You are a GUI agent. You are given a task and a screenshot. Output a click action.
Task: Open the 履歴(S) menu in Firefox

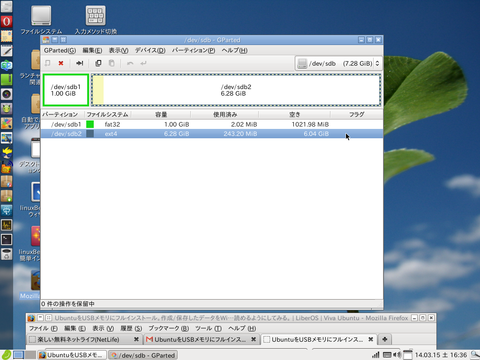131,328
